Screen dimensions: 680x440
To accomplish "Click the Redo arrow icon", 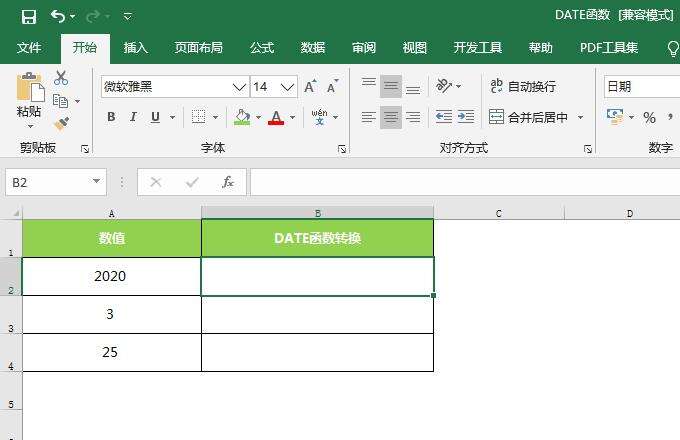I will click(93, 17).
